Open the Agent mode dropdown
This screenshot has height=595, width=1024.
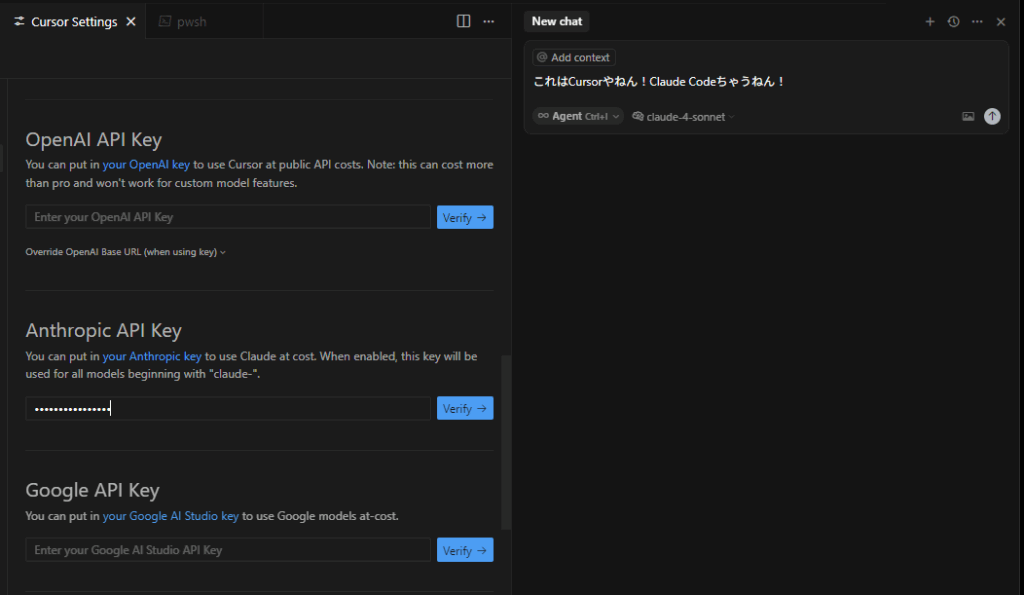coord(578,116)
